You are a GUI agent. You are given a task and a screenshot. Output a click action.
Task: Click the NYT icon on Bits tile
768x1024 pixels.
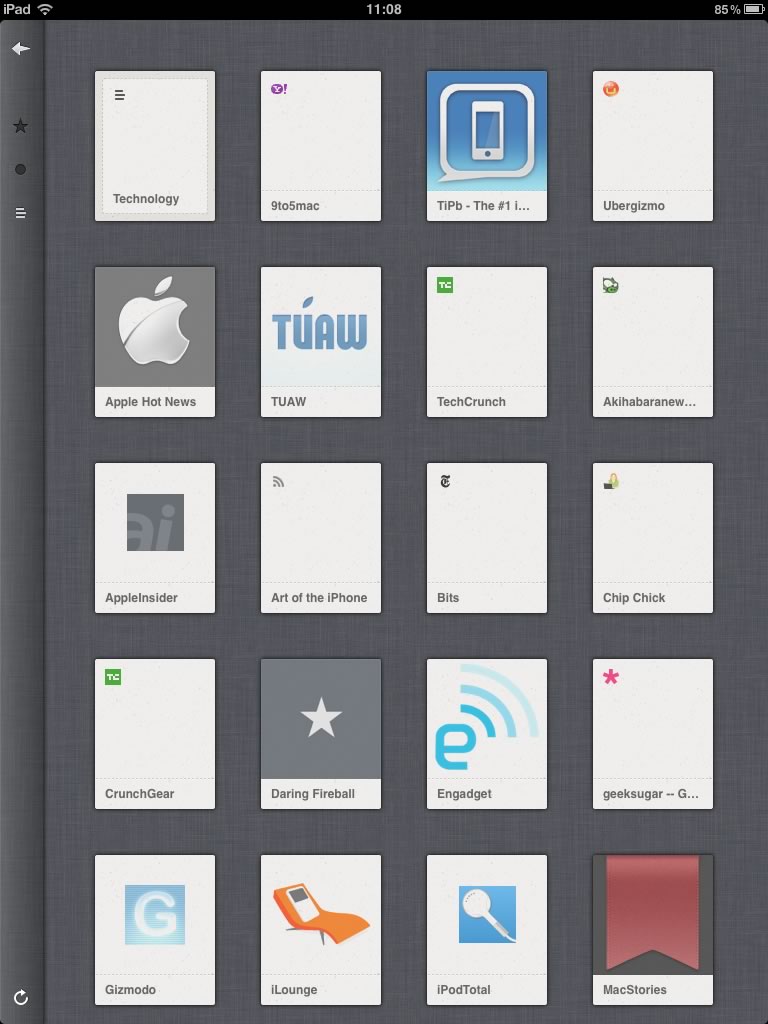pos(445,481)
